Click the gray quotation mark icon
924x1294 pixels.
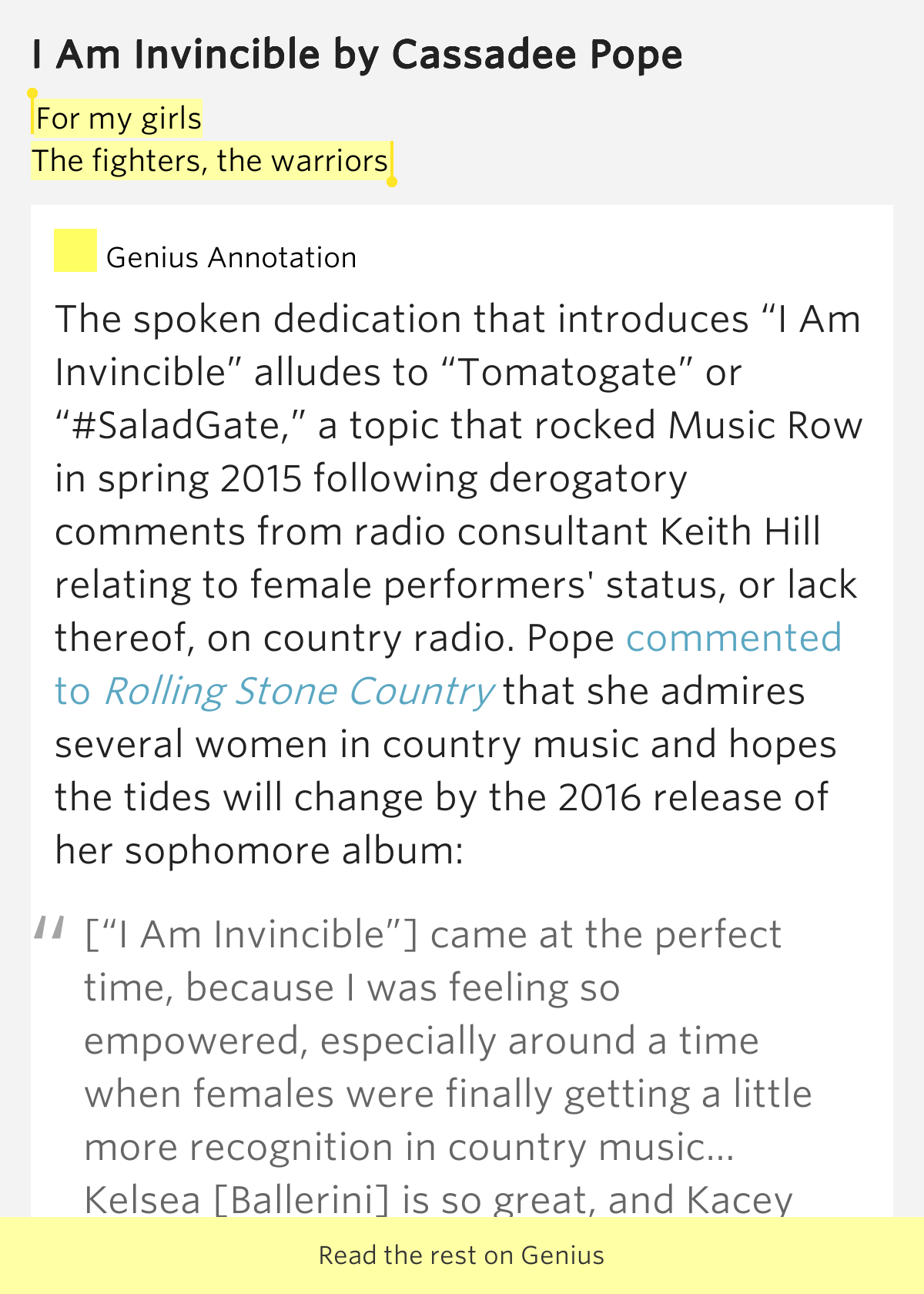pyautogui.click(x=49, y=929)
